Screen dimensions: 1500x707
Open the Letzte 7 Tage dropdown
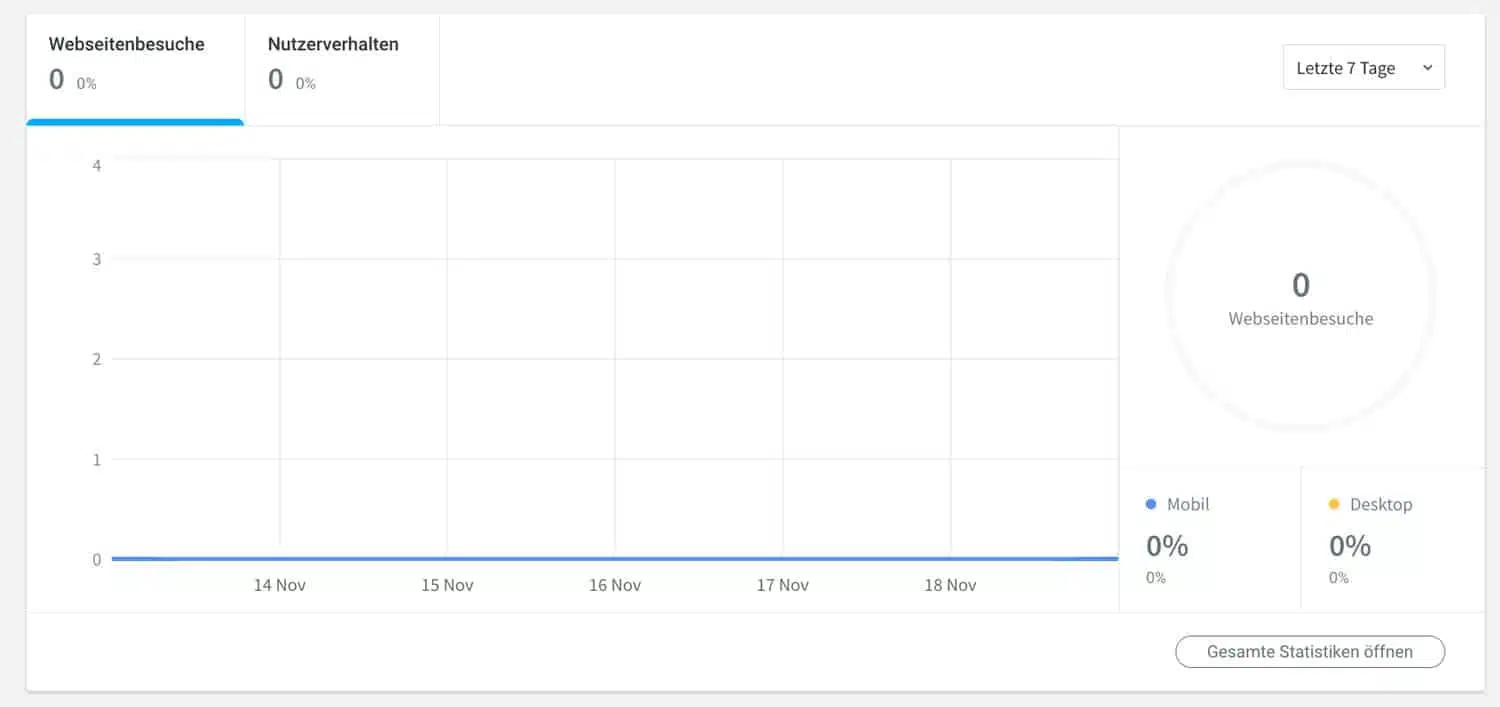[1362, 68]
